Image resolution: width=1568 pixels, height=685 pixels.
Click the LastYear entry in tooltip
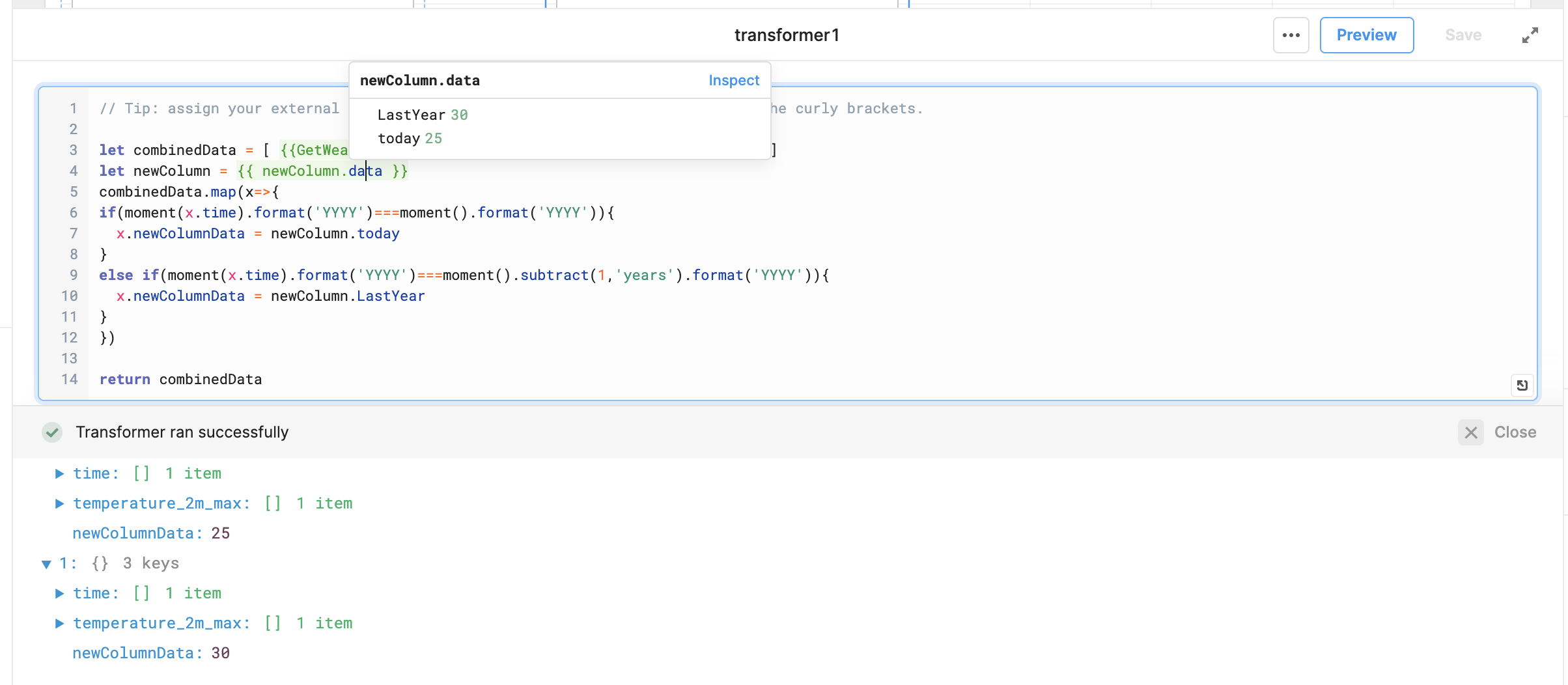(x=411, y=115)
